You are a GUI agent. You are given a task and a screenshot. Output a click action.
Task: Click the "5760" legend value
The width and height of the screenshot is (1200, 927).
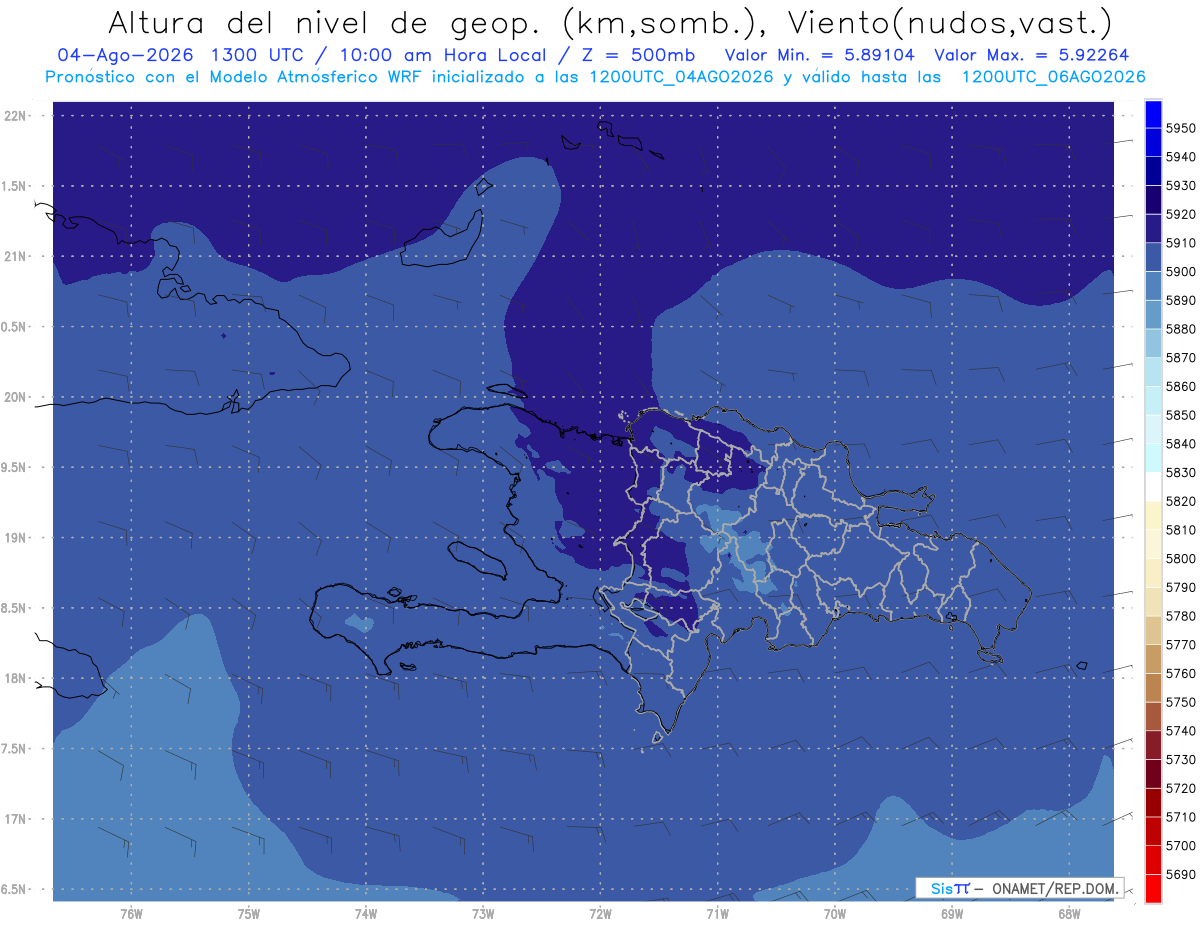[x=1181, y=673]
